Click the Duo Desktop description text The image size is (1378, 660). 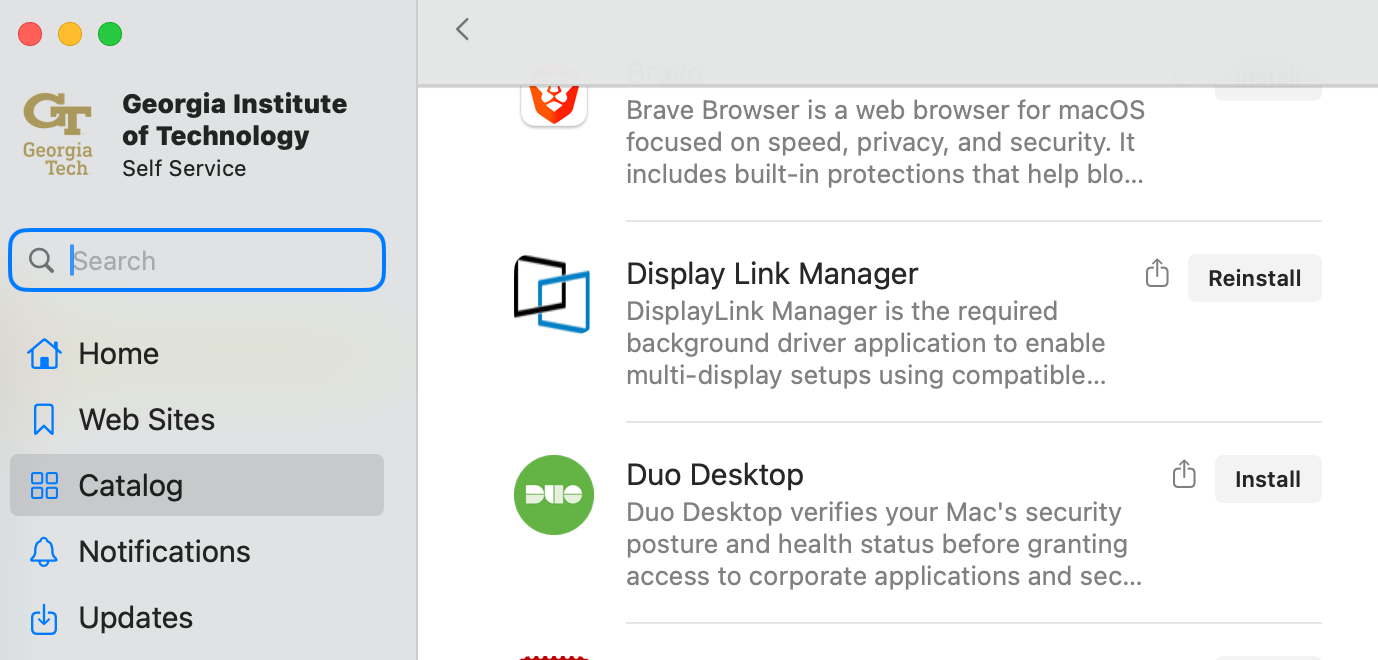click(884, 544)
